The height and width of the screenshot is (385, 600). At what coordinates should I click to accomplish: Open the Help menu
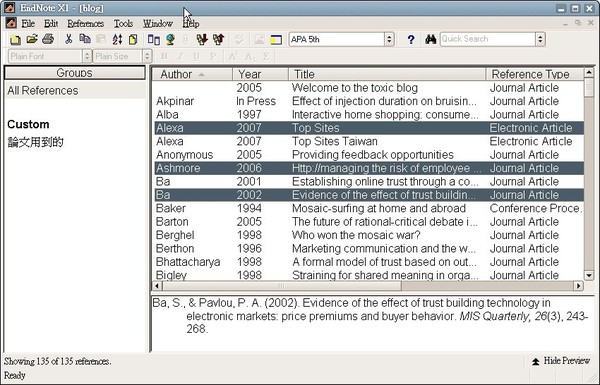click(x=191, y=23)
